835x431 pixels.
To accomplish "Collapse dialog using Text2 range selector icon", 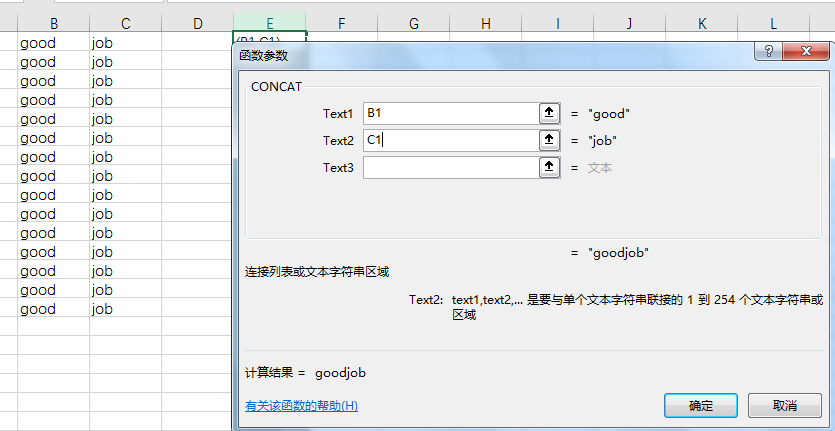I will (549, 141).
